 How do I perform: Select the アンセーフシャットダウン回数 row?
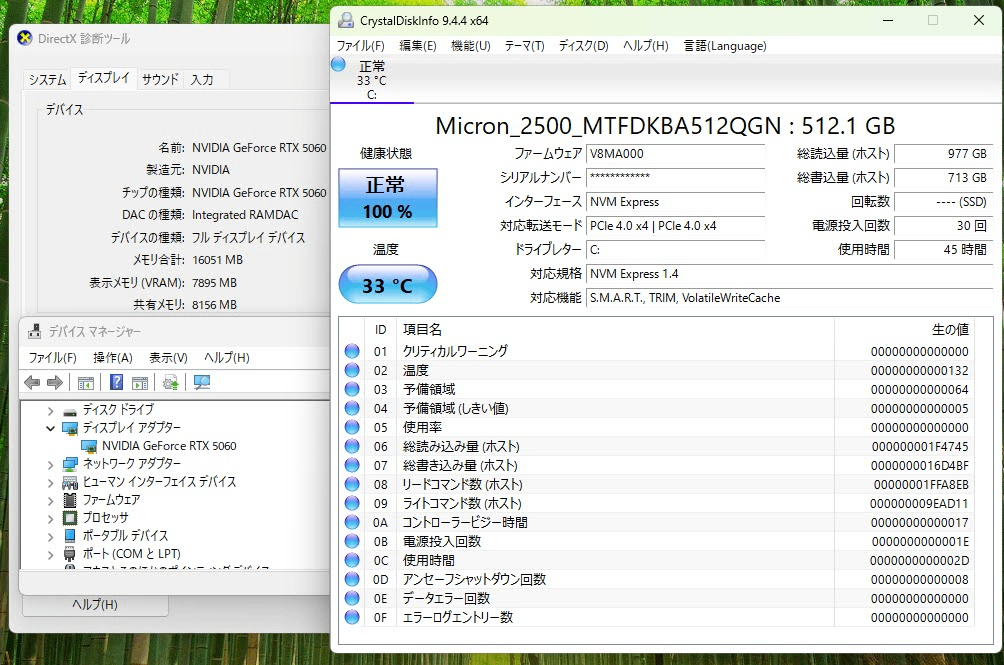pos(656,579)
